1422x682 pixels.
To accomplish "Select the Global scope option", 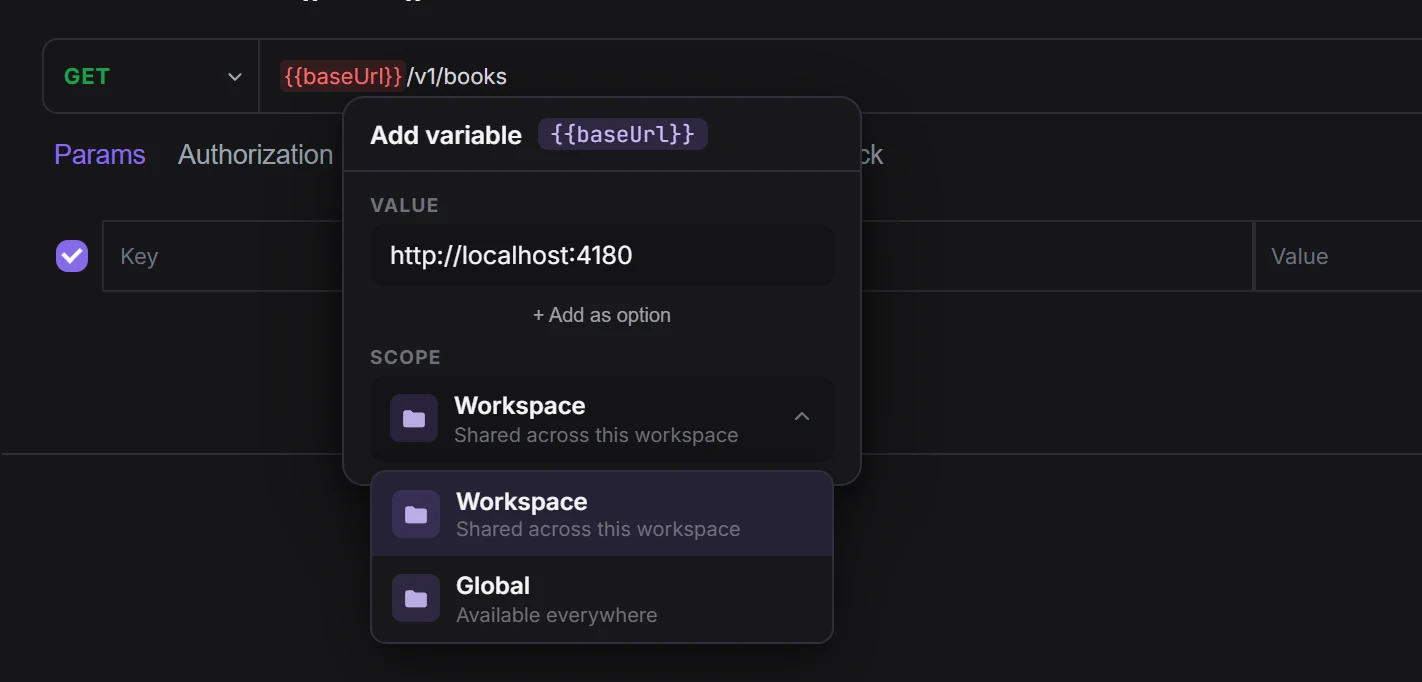I will click(x=602, y=598).
